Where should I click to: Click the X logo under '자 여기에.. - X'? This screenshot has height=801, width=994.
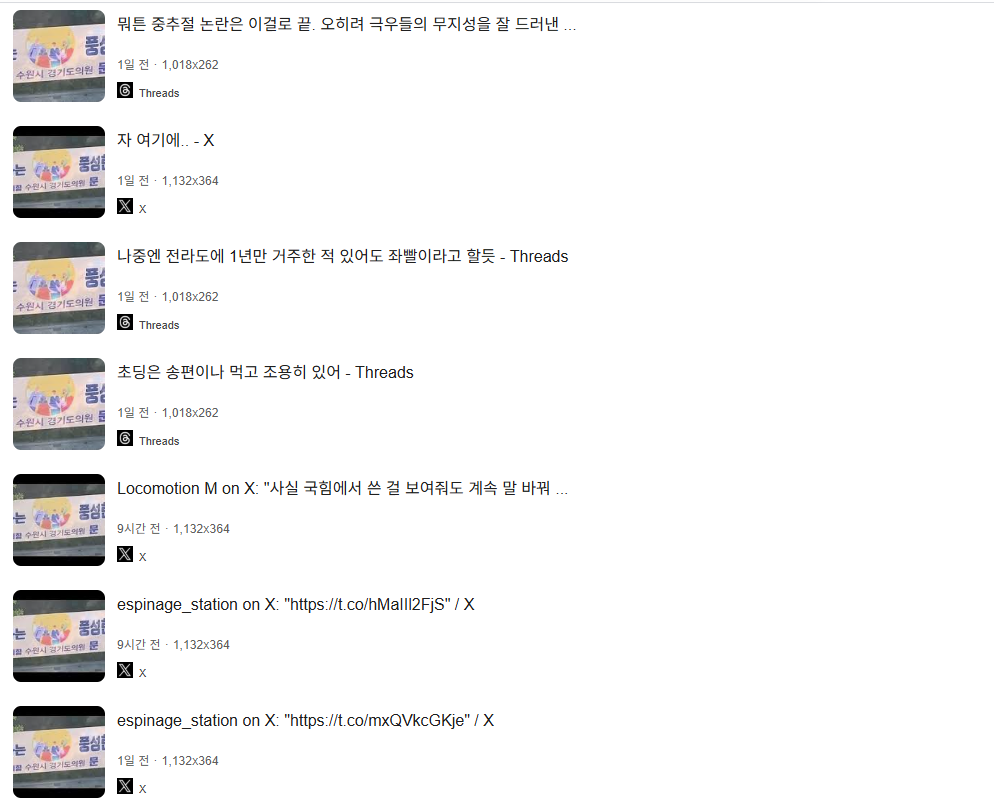(x=125, y=206)
